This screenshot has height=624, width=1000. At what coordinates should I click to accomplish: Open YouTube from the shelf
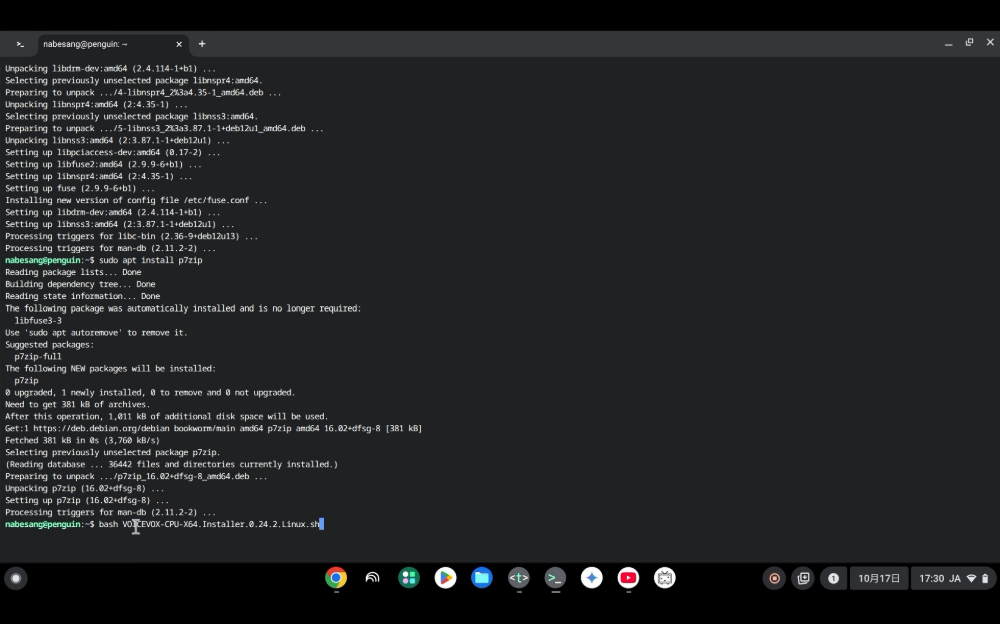pyautogui.click(x=628, y=578)
